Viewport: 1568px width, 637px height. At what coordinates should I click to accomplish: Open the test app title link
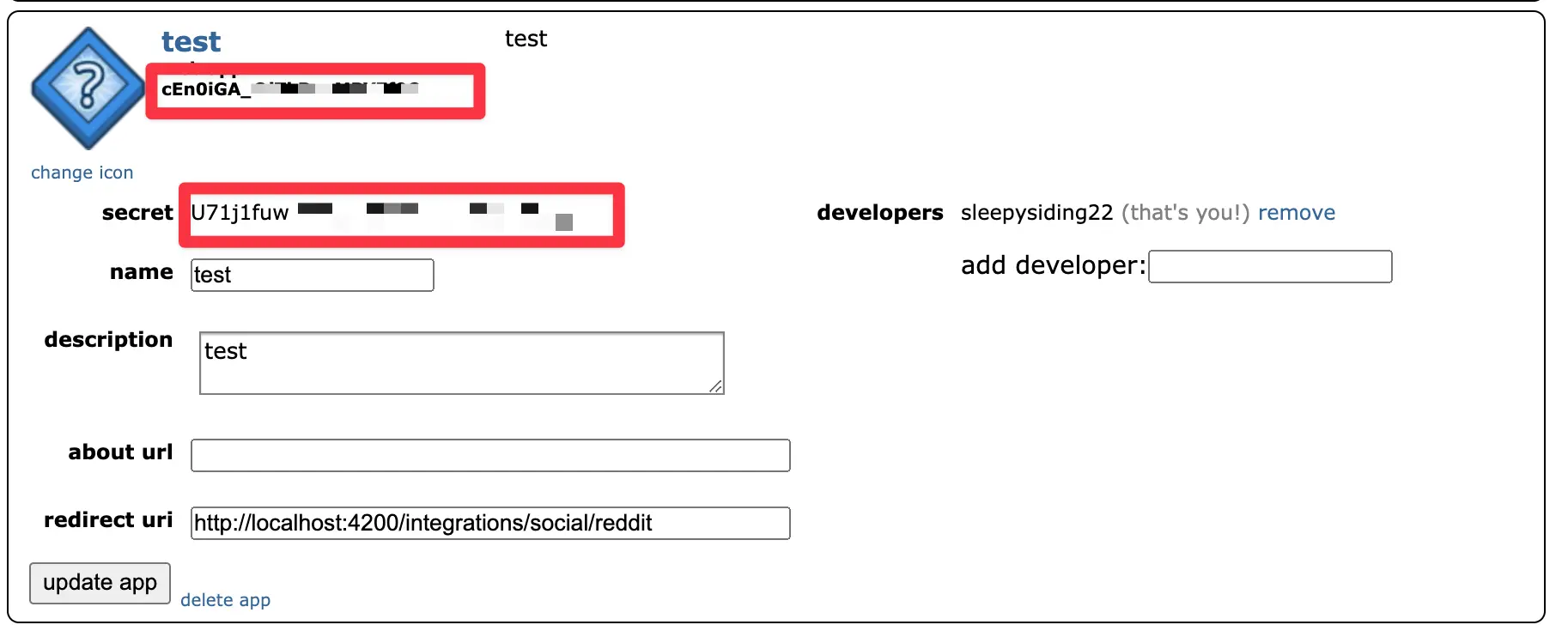pyautogui.click(x=191, y=41)
